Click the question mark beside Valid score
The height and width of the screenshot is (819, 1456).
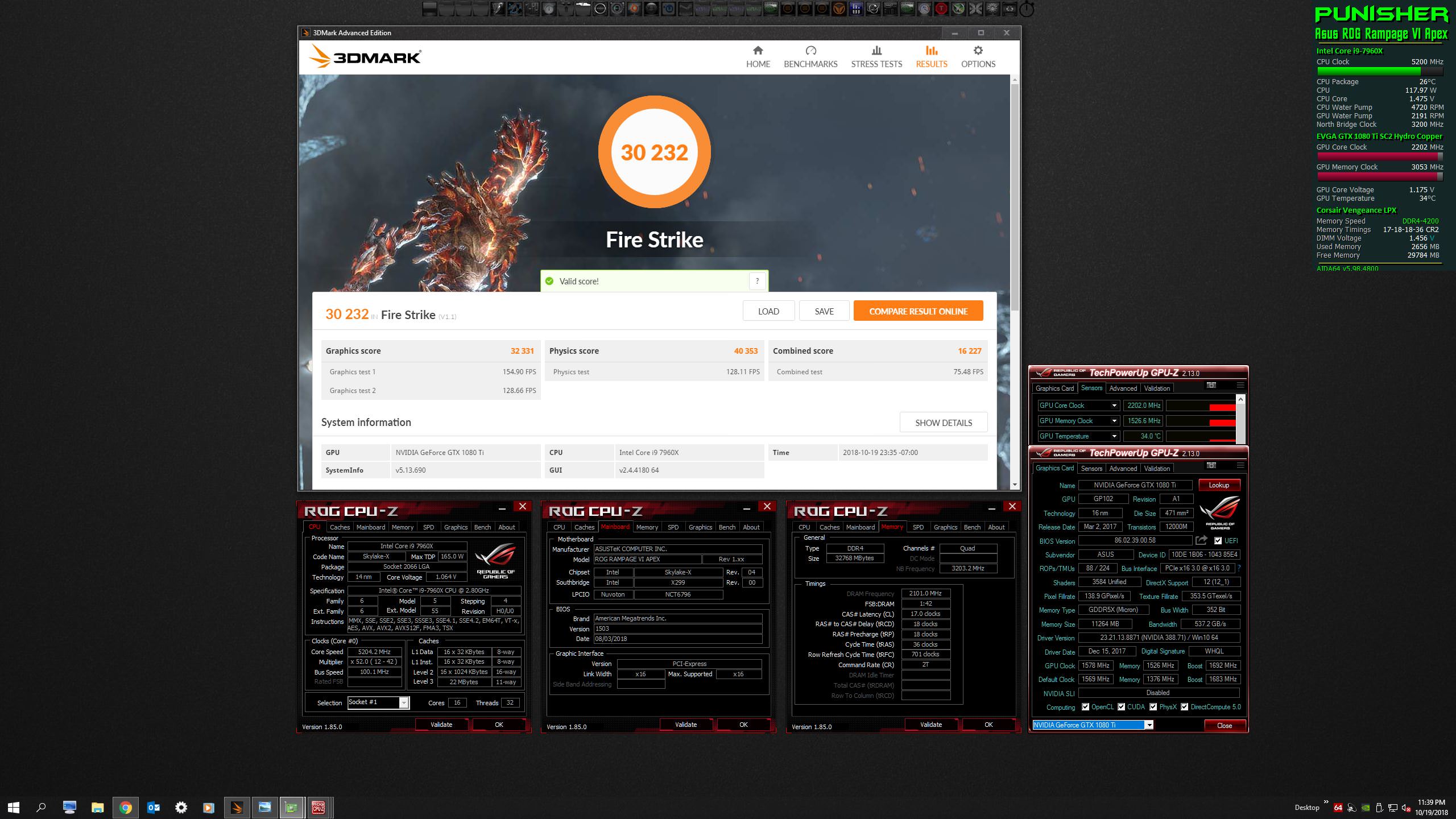tap(757, 281)
